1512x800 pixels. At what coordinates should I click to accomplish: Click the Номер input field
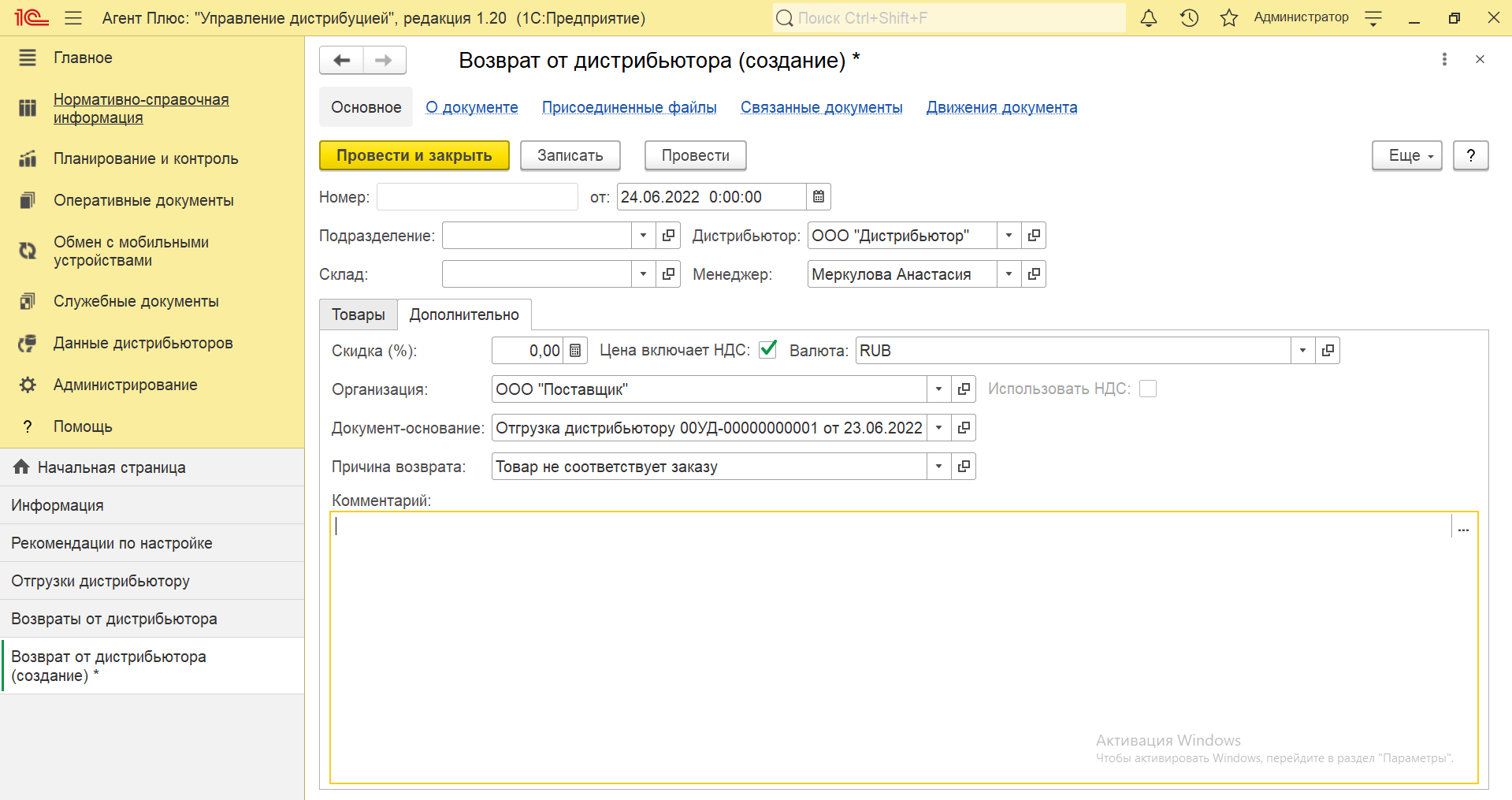(x=477, y=197)
